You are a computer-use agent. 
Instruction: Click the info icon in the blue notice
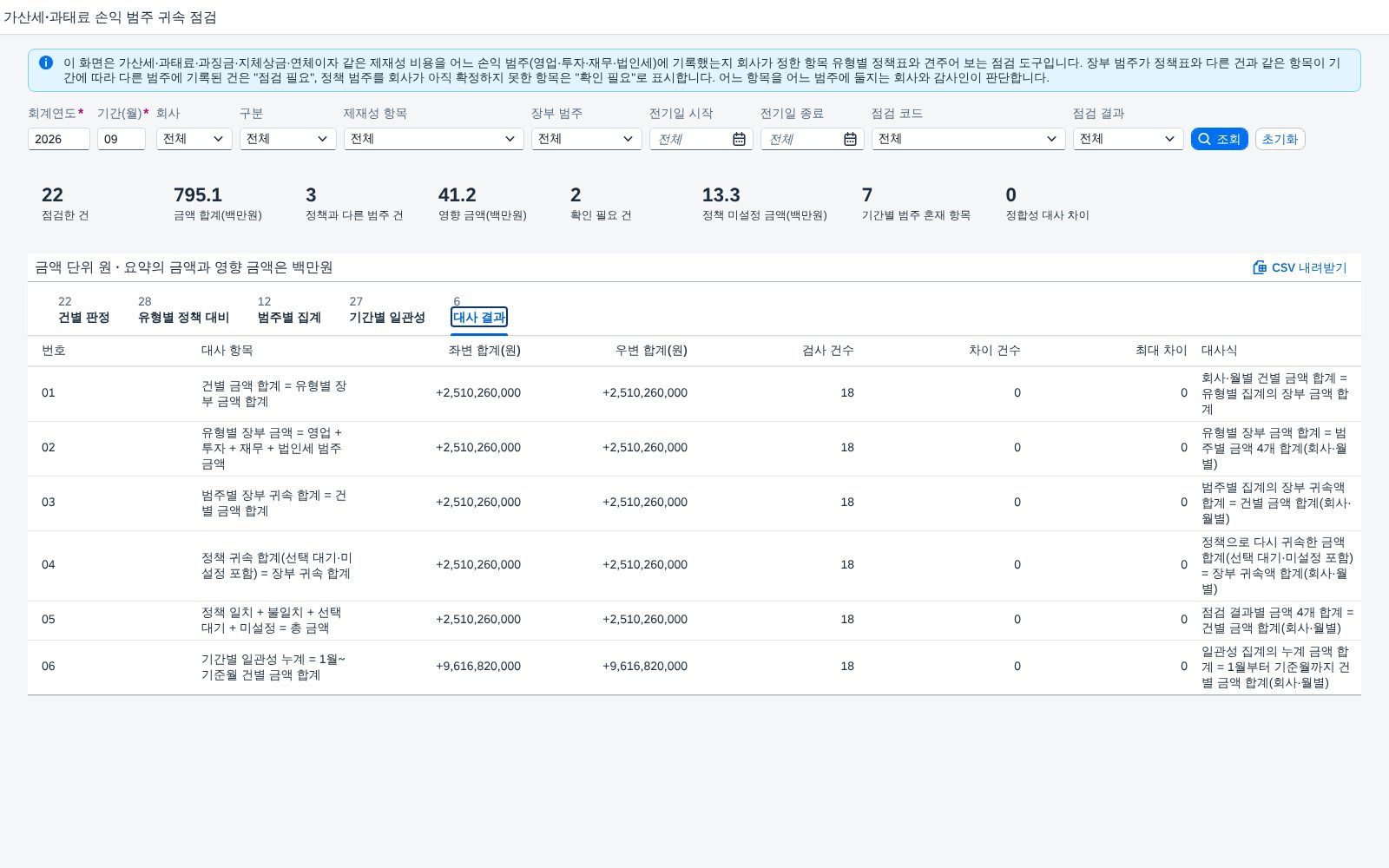click(x=46, y=62)
